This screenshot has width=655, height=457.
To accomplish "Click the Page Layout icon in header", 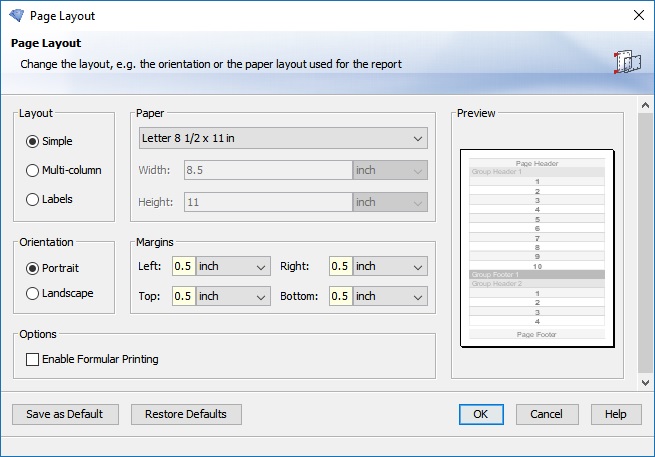I will [x=627, y=60].
